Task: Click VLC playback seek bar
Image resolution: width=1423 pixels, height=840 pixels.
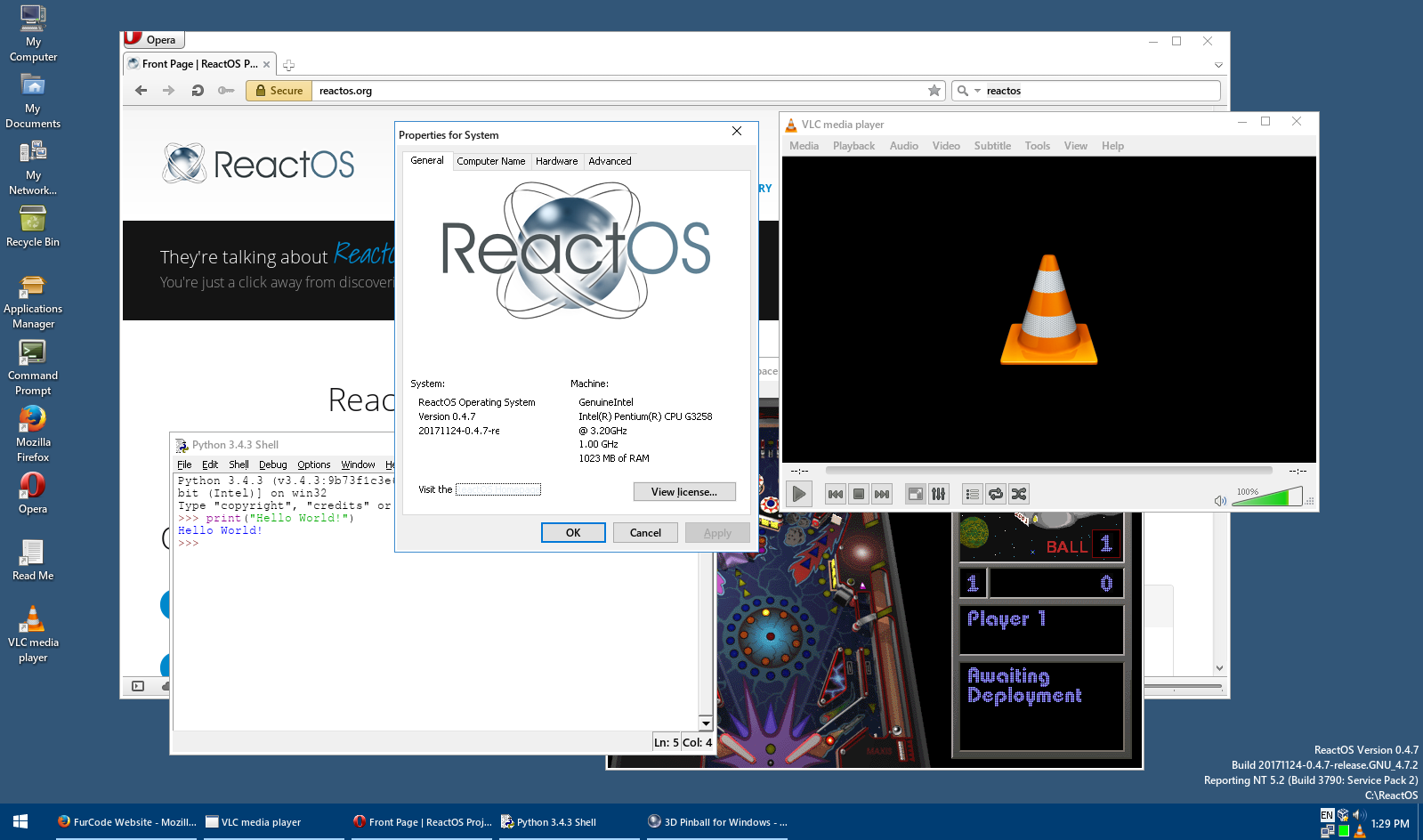Action: tap(1048, 470)
